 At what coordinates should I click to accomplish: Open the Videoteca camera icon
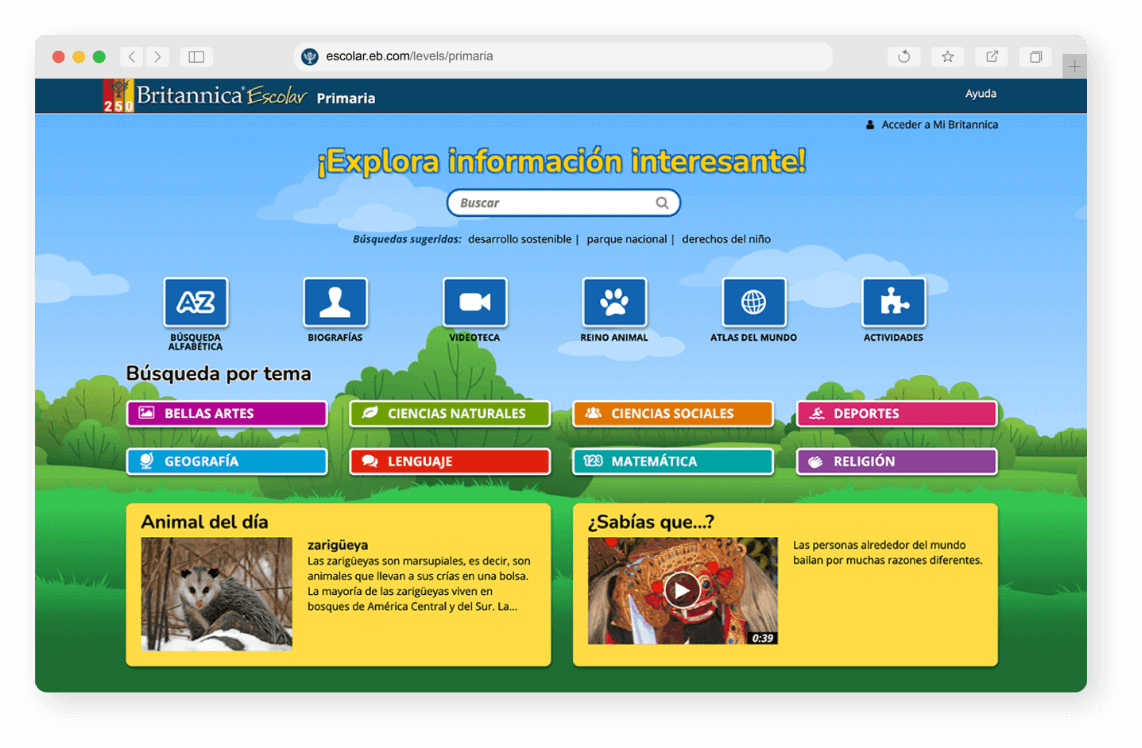click(475, 302)
